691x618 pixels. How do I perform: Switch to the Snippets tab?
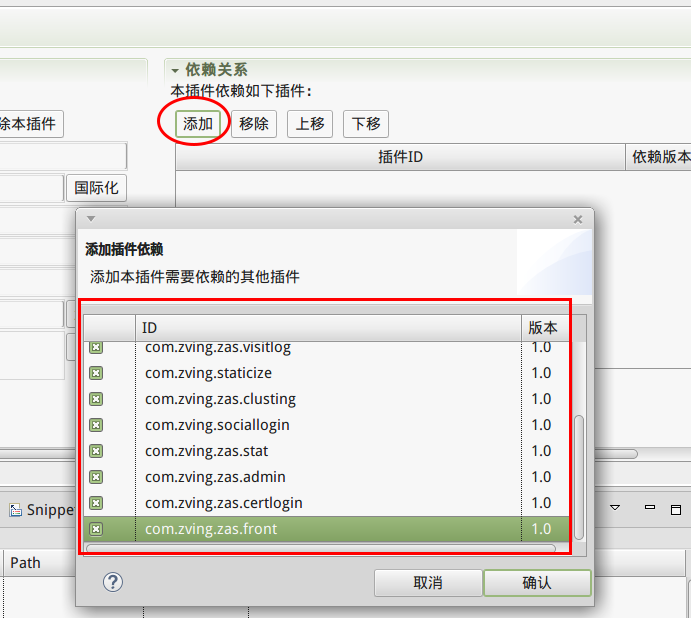pos(42,510)
